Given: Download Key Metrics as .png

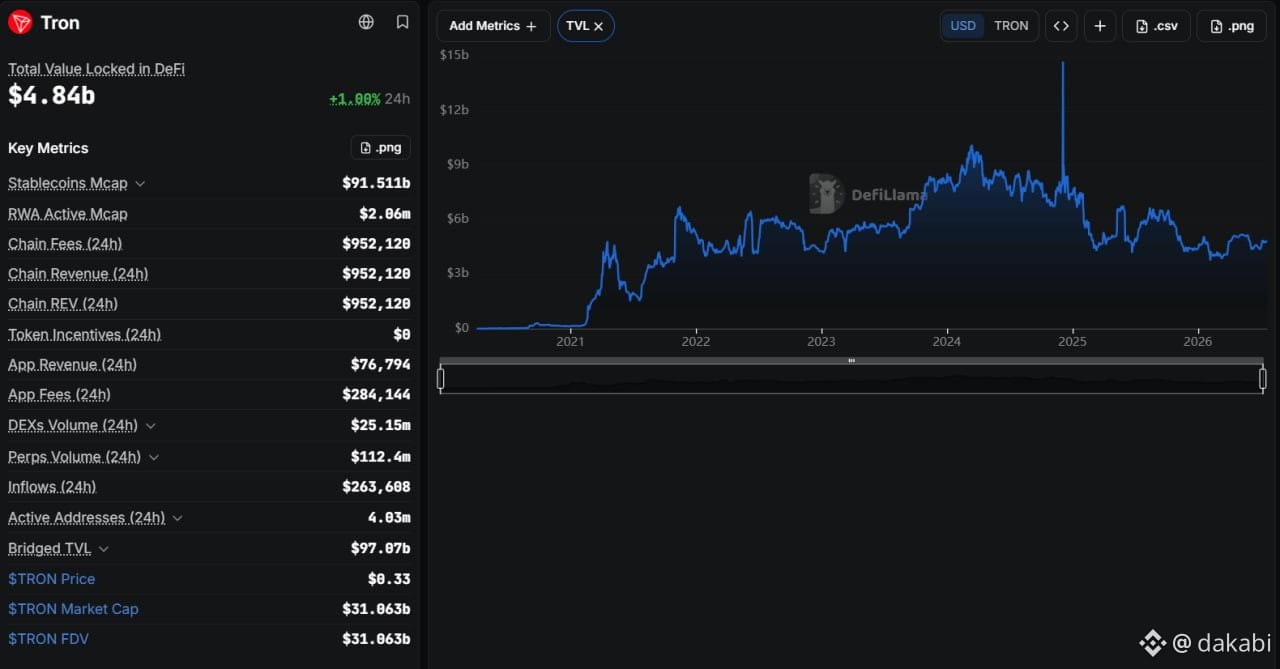Looking at the screenshot, I should pos(380,147).
